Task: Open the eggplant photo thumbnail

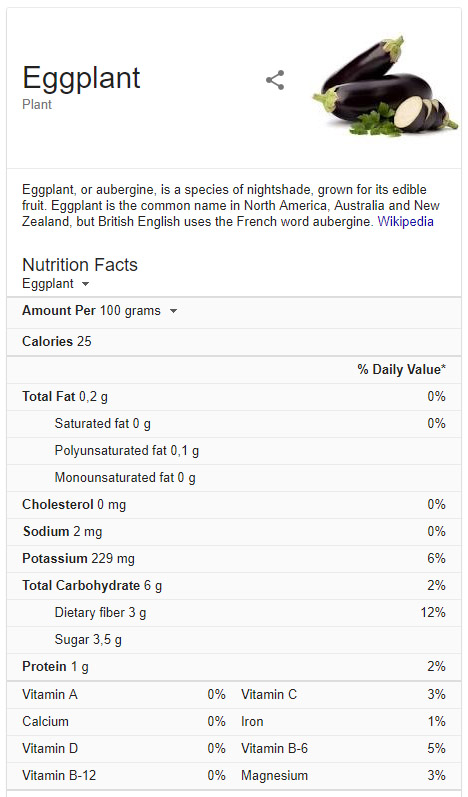Action: click(385, 86)
